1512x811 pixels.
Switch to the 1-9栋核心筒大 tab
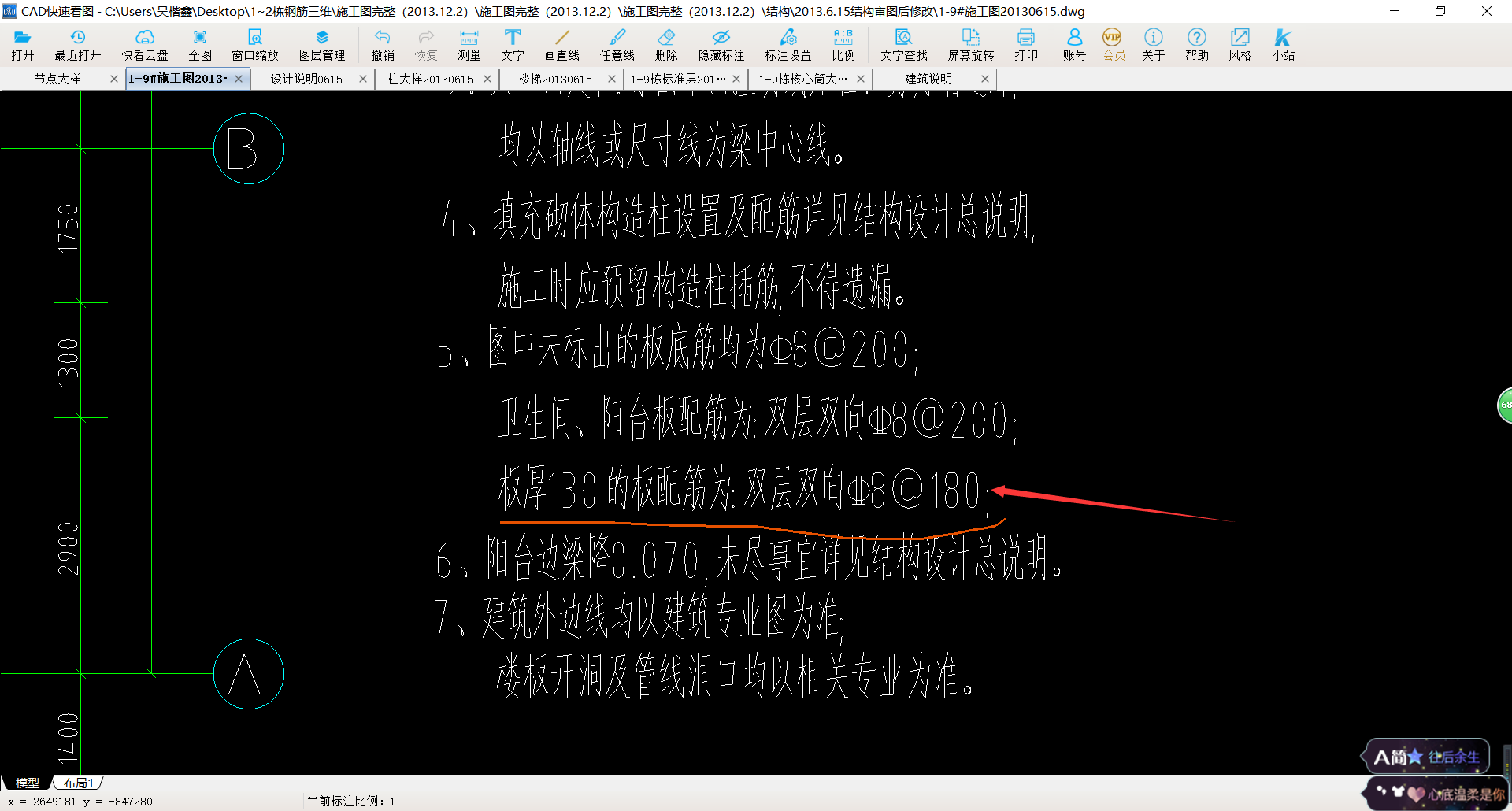[x=802, y=79]
